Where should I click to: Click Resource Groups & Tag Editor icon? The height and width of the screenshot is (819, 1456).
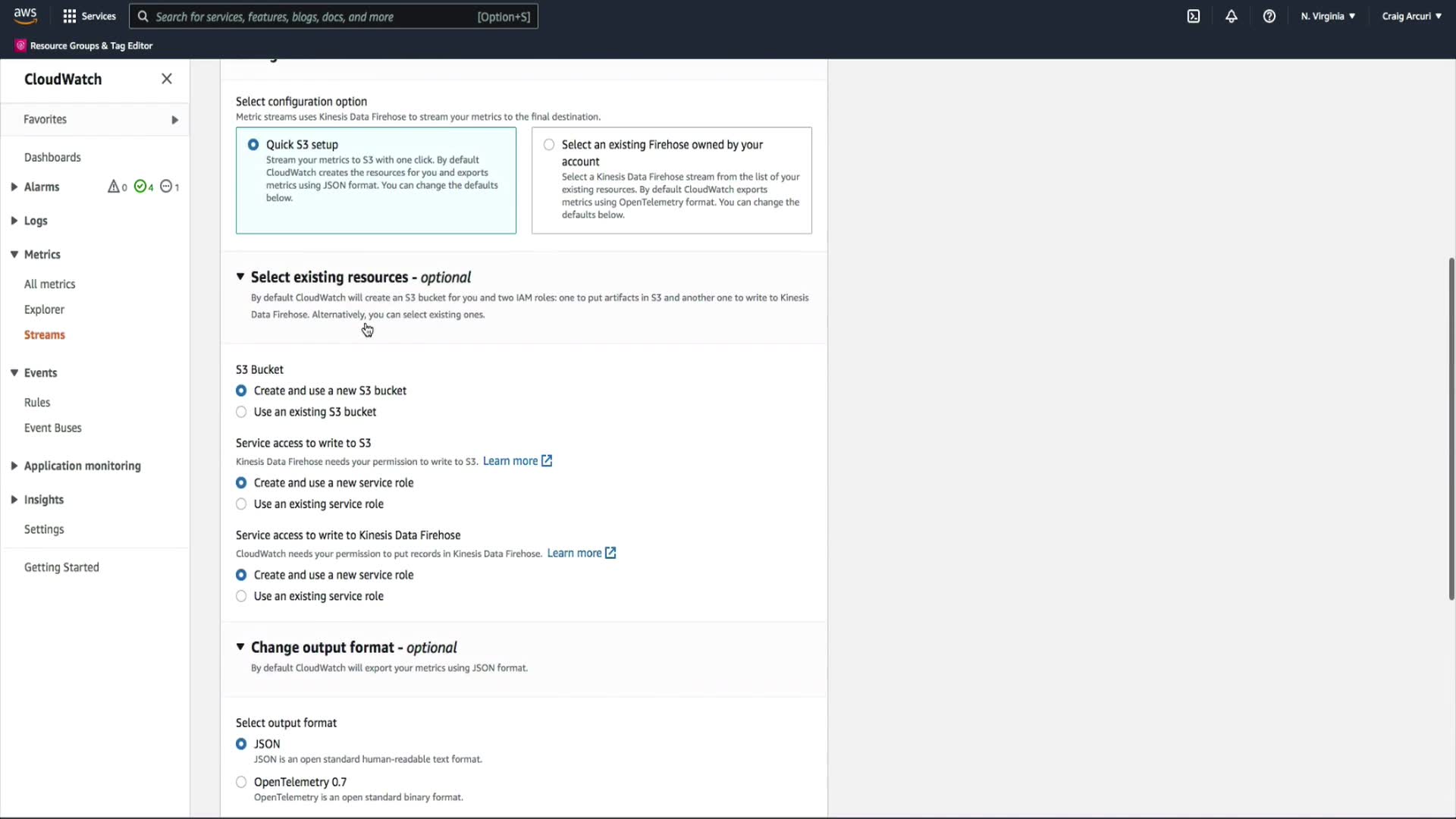click(20, 45)
